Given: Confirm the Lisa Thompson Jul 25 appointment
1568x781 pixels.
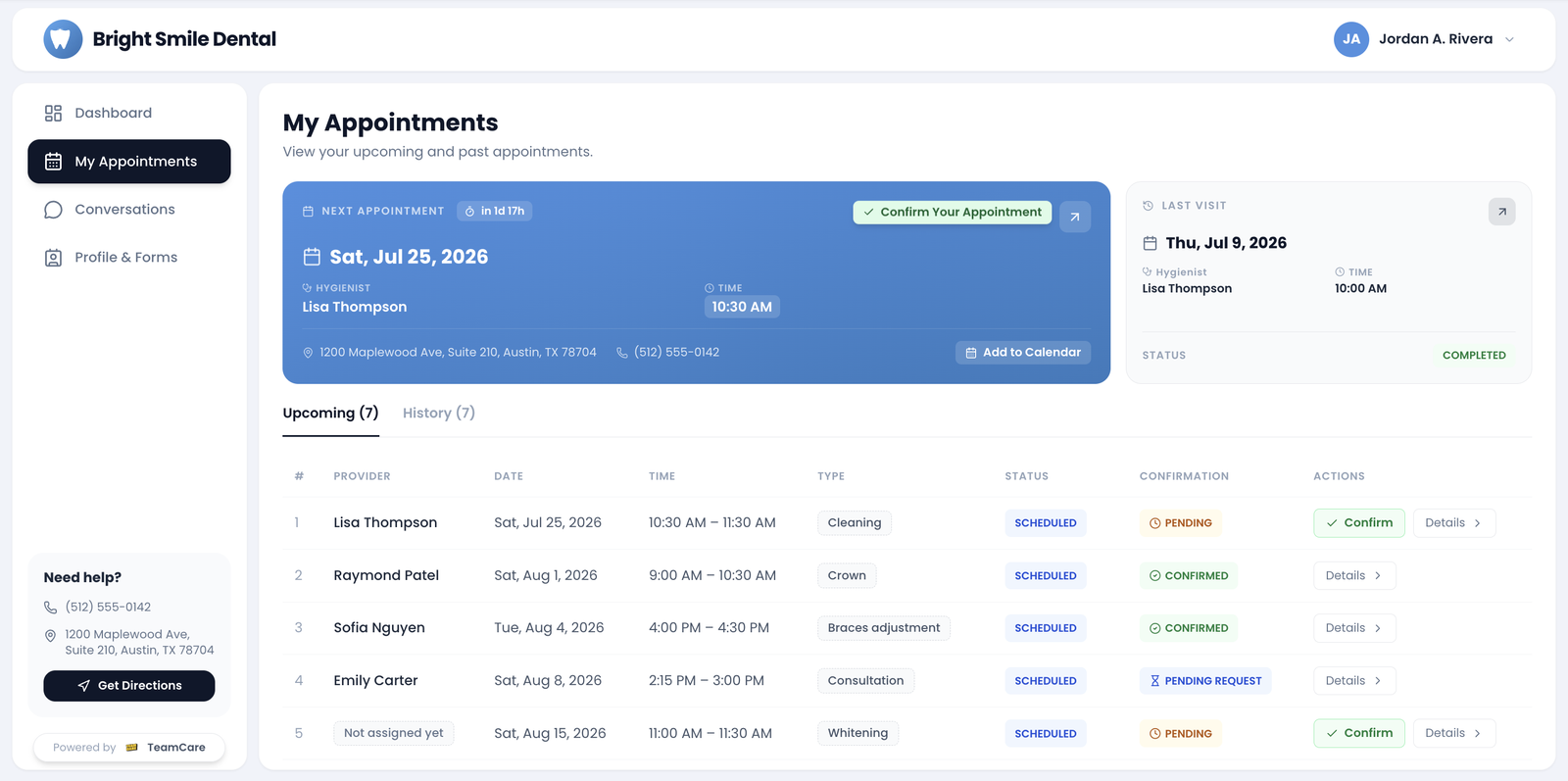Looking at the screenshot, I should pos(1358,523).
